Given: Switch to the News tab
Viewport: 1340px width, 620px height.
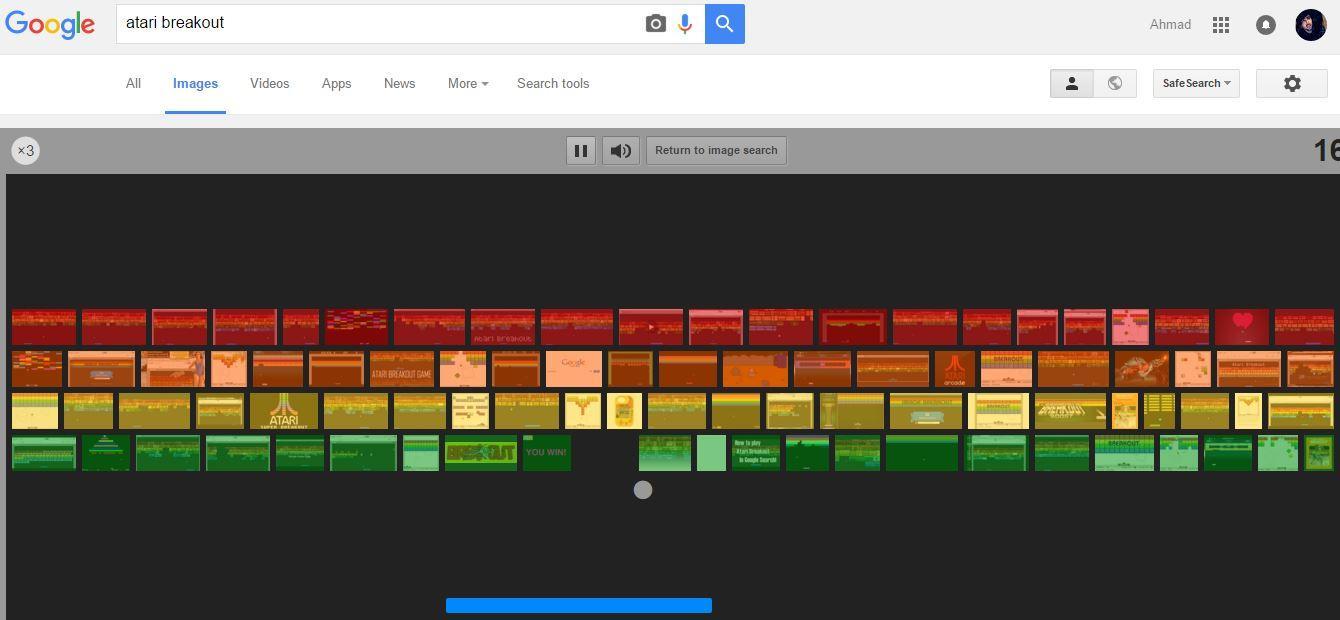Looking at the screenshot, I should (x=399, y=84).
